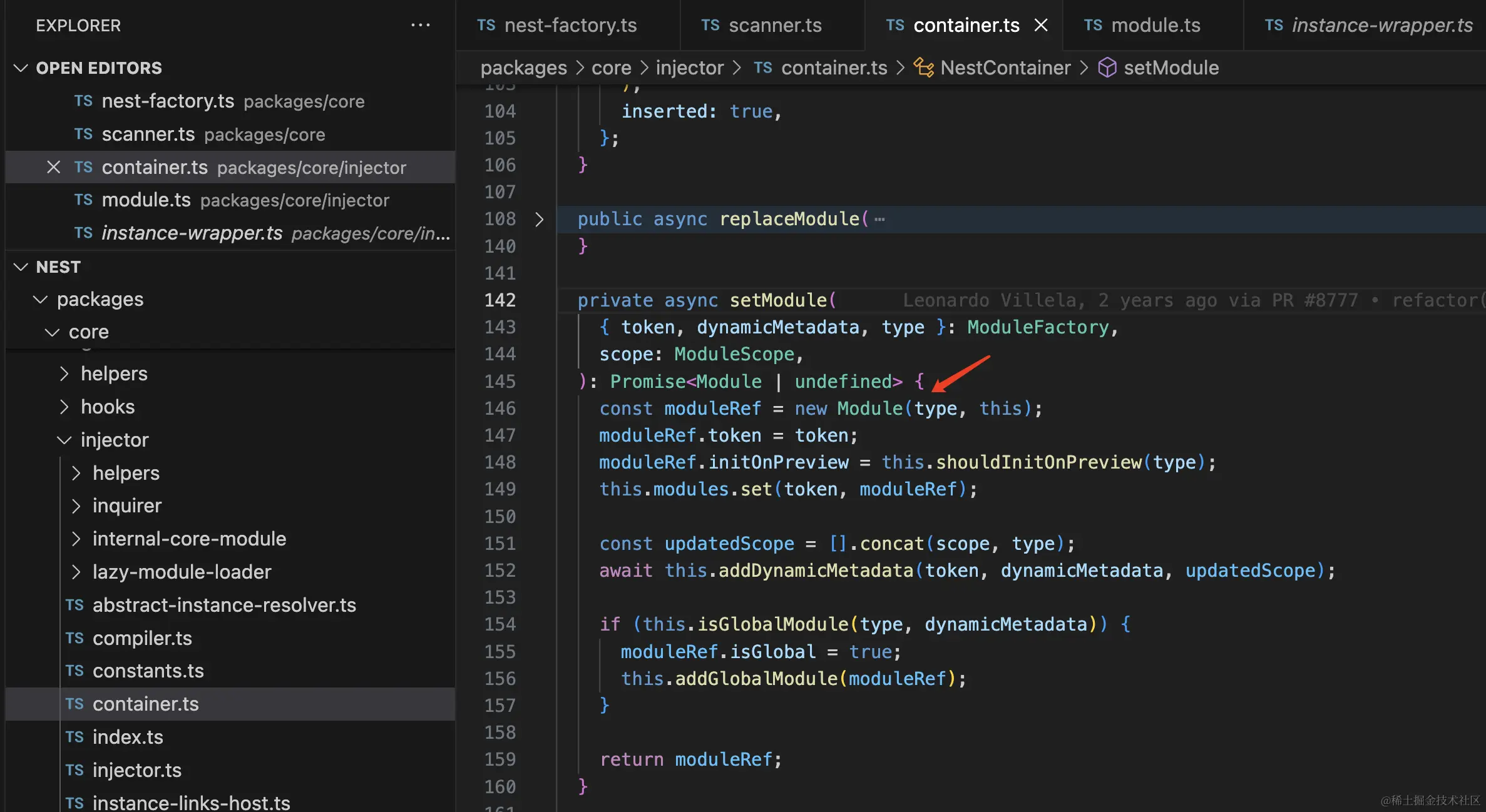The image size is (1486, 812).
Task: Click isGlobalModule call on line 154
Action: tap(773, 624)
